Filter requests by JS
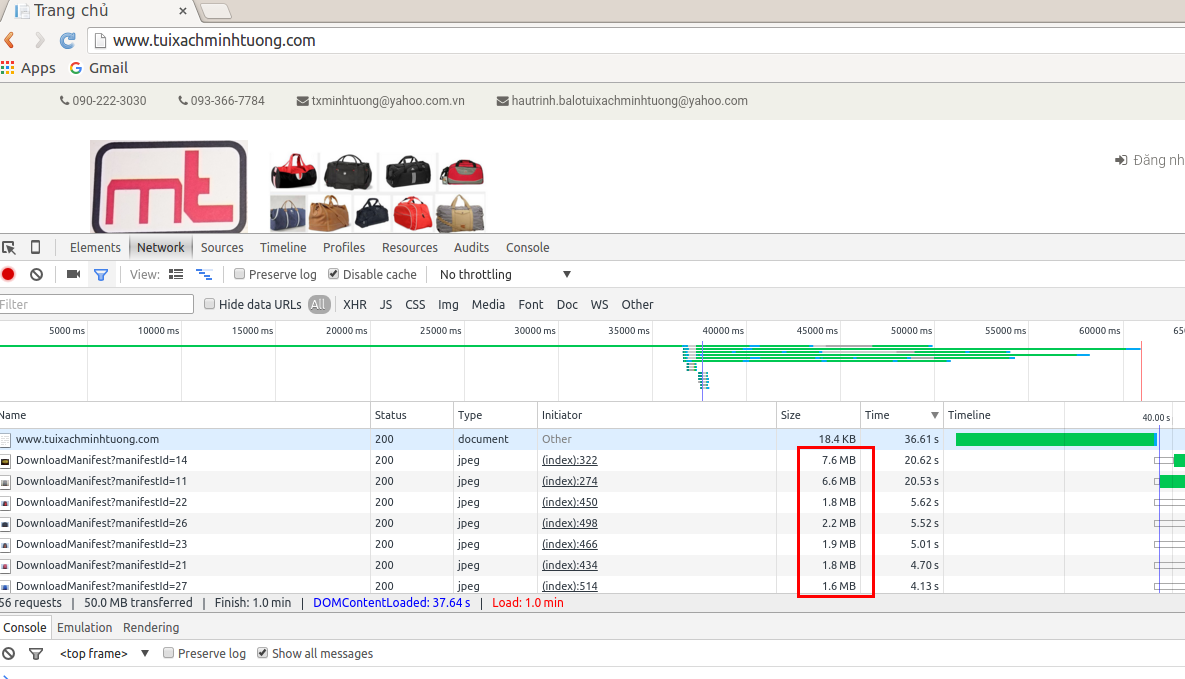Viewport: 1185px width, 679px height. click(x=385, y=305)
